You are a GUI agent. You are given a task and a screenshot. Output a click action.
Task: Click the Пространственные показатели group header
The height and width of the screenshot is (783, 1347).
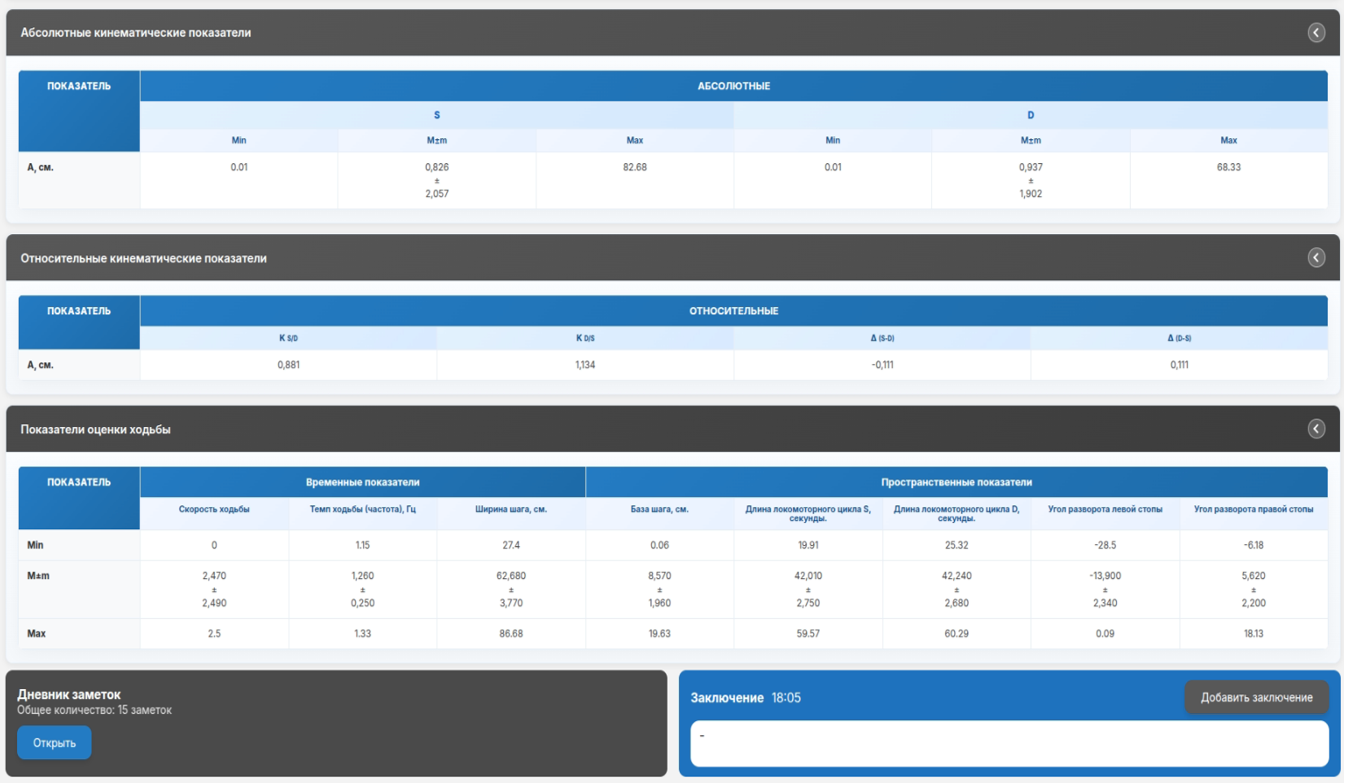coord(957,482)
